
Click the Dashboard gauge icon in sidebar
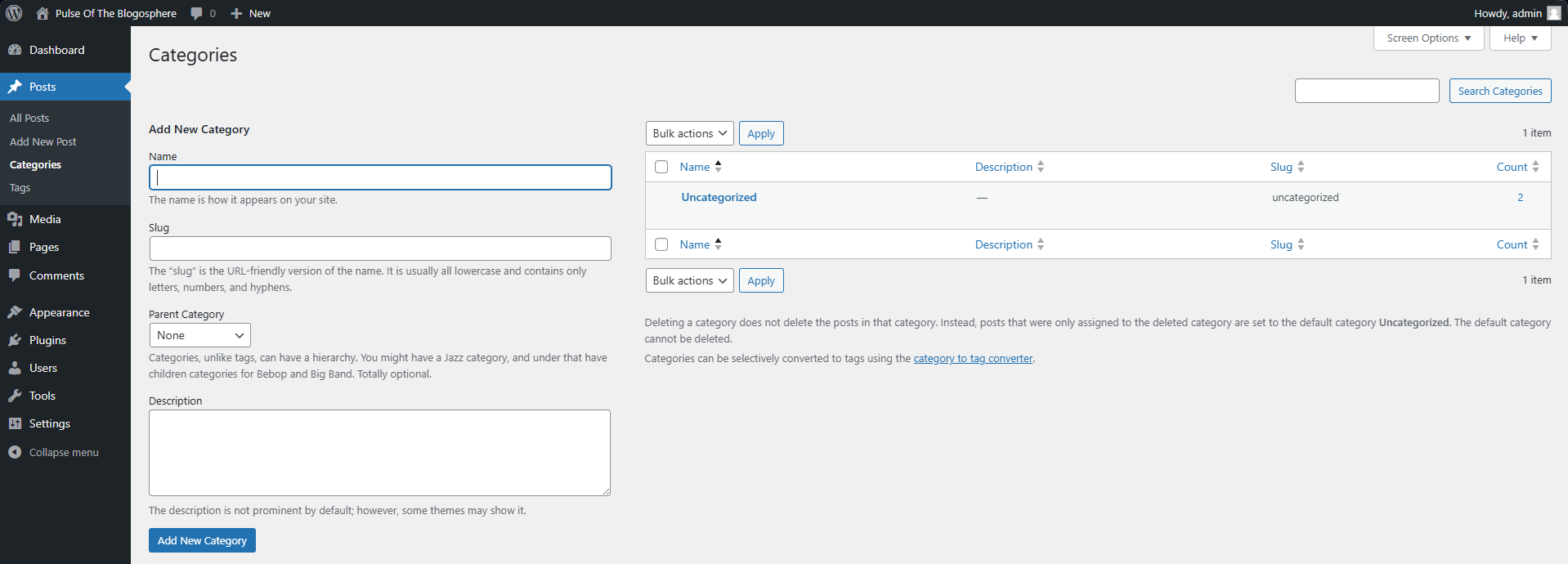tap(15, 50)
